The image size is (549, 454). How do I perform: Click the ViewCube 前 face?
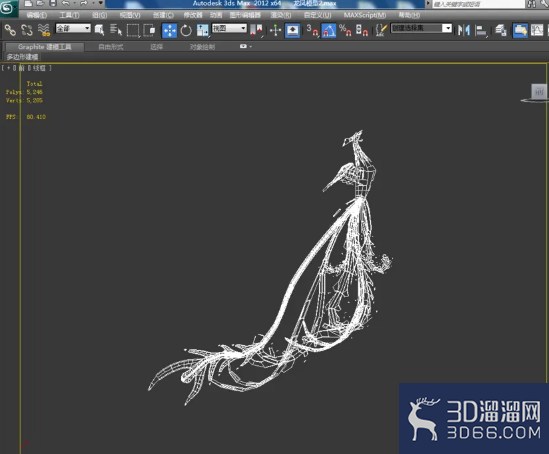tap(538, 92)
